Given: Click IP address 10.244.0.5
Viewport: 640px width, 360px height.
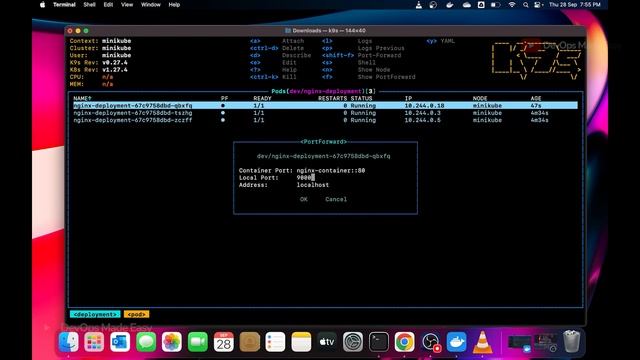Looking at the screenshot, I should pyautogui.click(x=422, y=120).
